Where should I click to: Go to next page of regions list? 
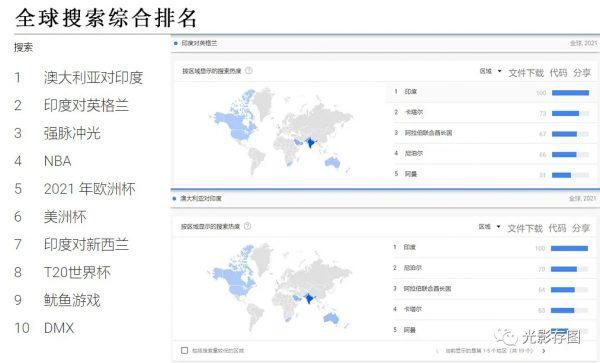point(544,350)
